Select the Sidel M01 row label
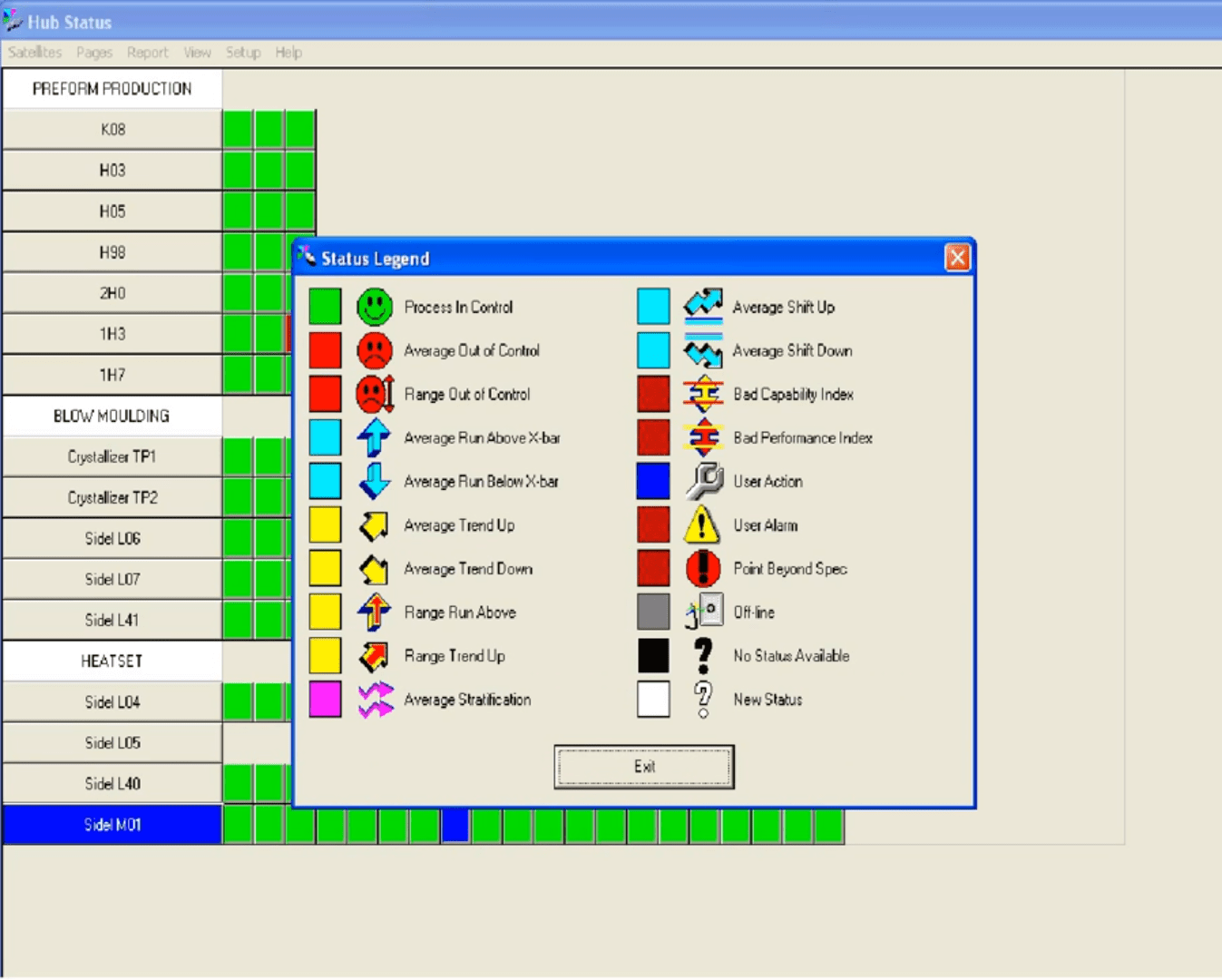Viewport: 1222px width, 980px height. [x=111, y=824]
